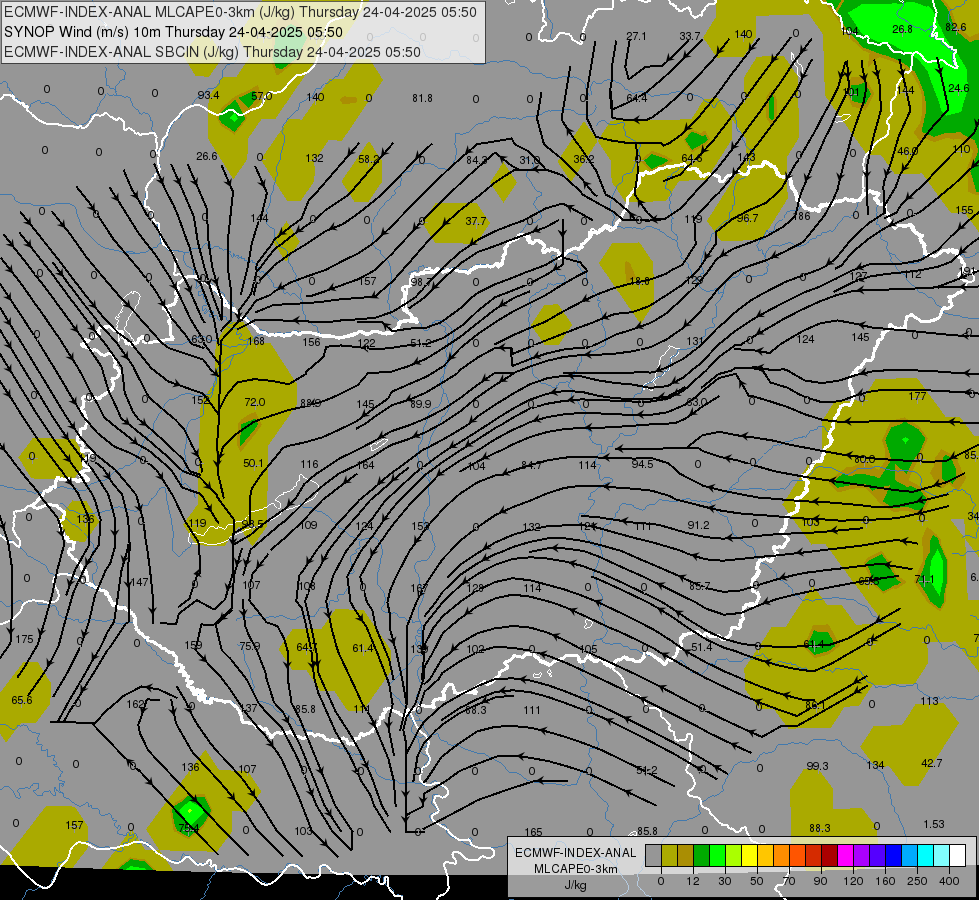Image resolution: width=979 pixels, height=900 pixels.
Task: Click the map value 37.7
Action: tap(475, 221)
